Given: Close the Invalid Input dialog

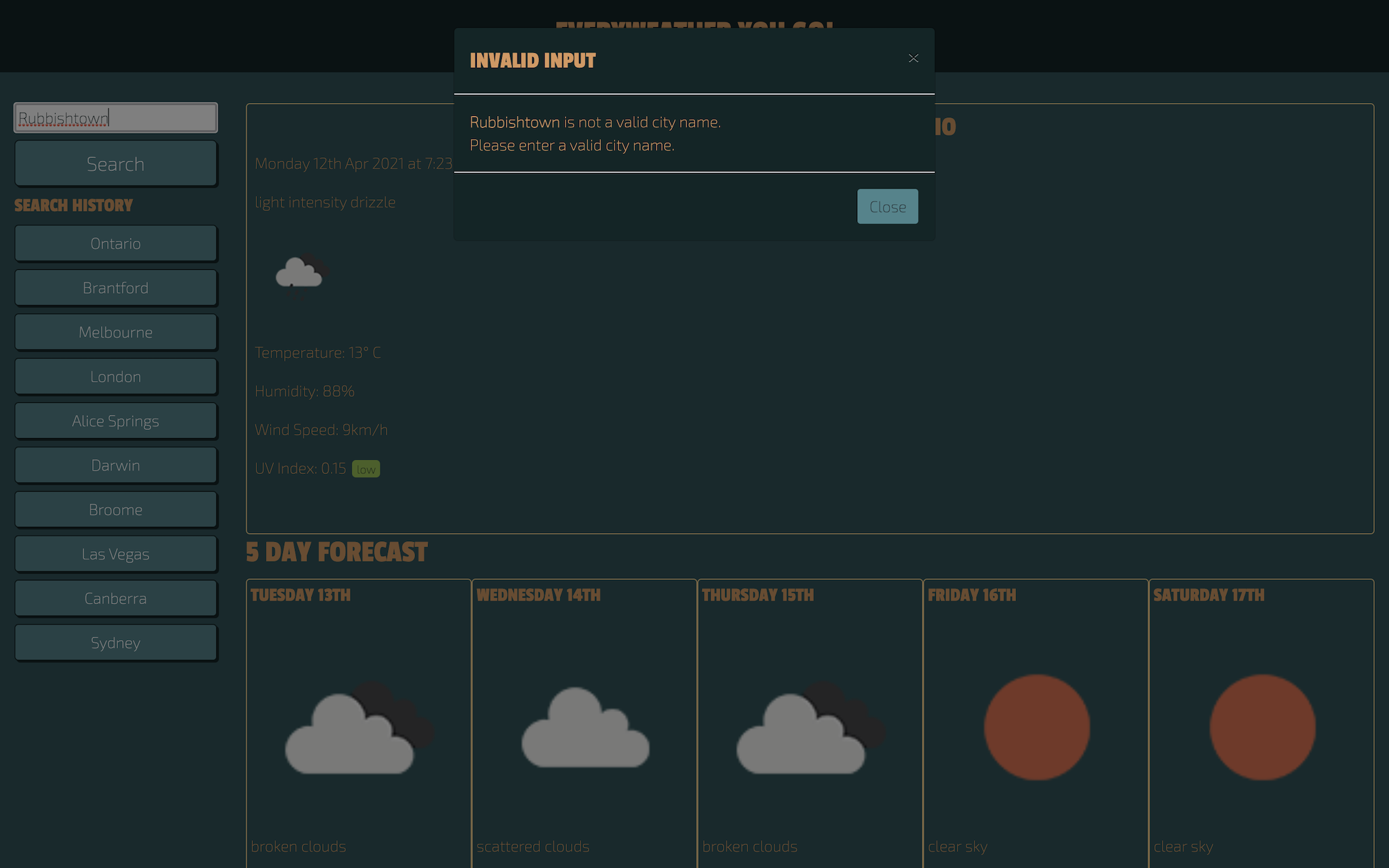Looking at the screenshot, I should 887,206.
